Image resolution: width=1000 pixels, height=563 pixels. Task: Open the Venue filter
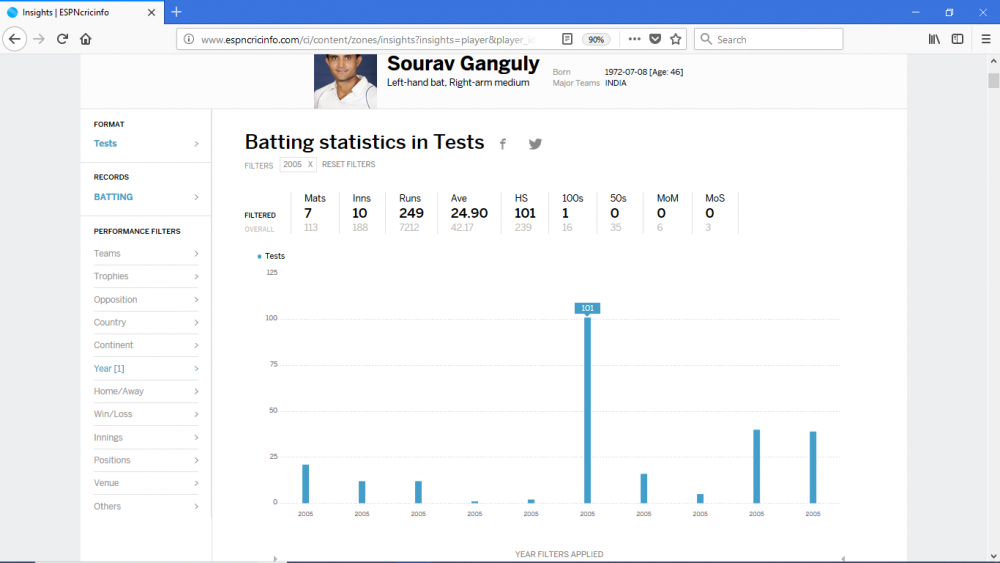click(146, 483)
